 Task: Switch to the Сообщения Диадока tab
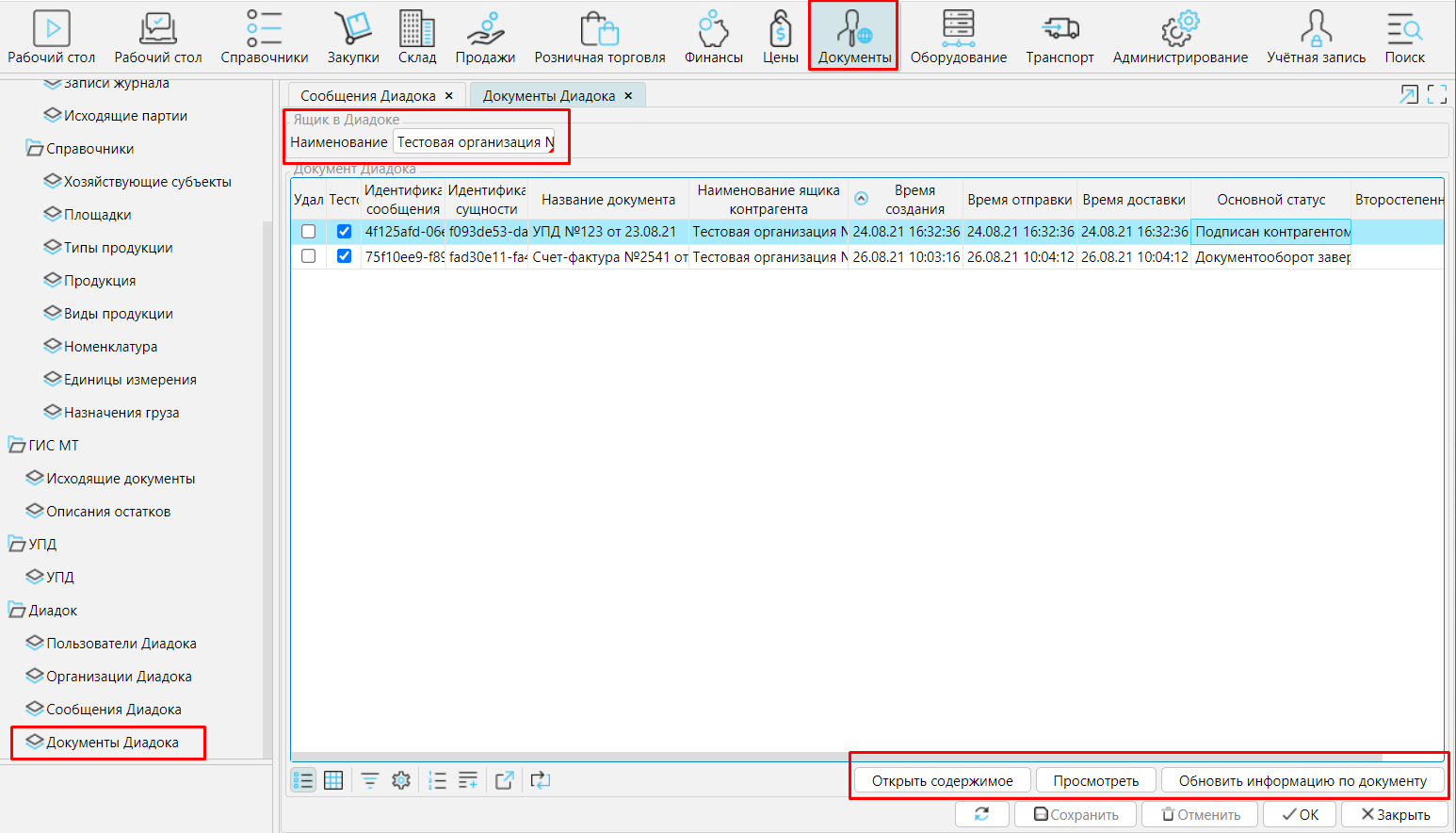coord(367,96)
